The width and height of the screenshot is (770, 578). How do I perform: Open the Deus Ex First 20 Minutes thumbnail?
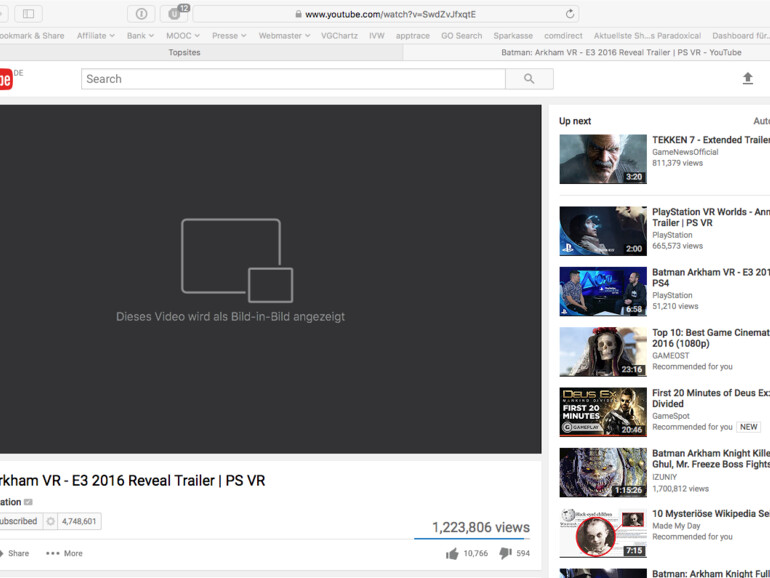pos(603,412)
